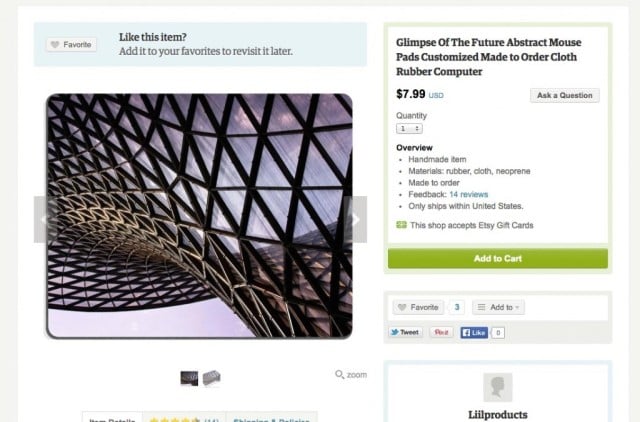Open the 14 reviews feedback link
This screenshot has height=422, width=640.
click(x=468, y=194)
